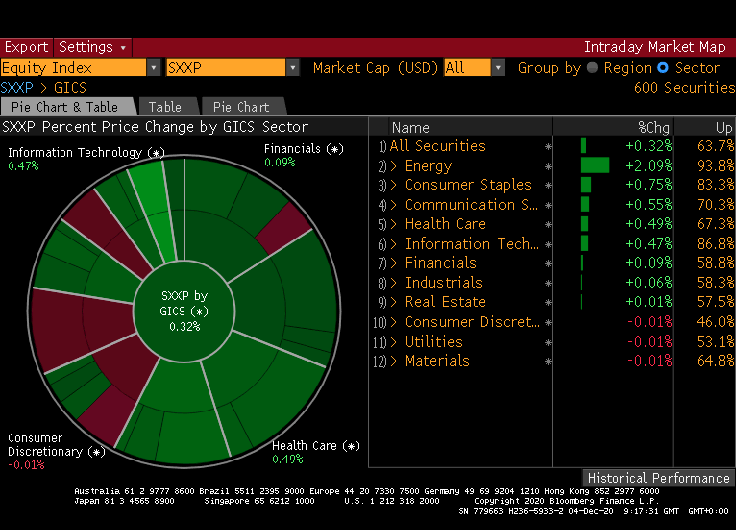Sort by the %Chg column header
This screenshot has width=736, height=530.
coord(656,127)
